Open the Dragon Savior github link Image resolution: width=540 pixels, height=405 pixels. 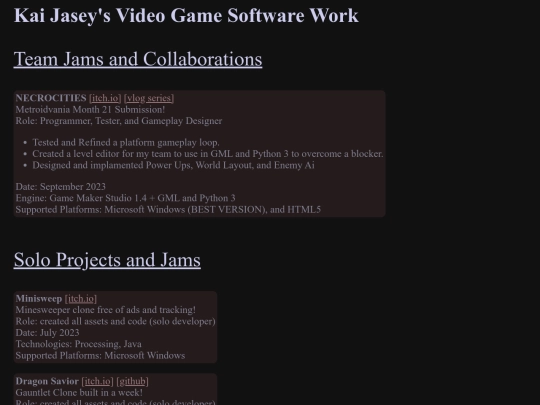(x=132, y=381)
